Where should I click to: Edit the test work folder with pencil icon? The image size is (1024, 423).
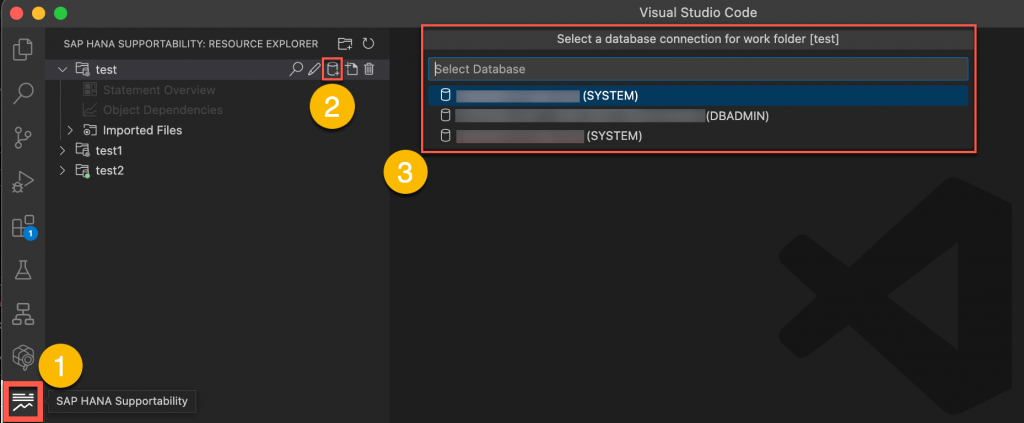(x=315, y=68)
